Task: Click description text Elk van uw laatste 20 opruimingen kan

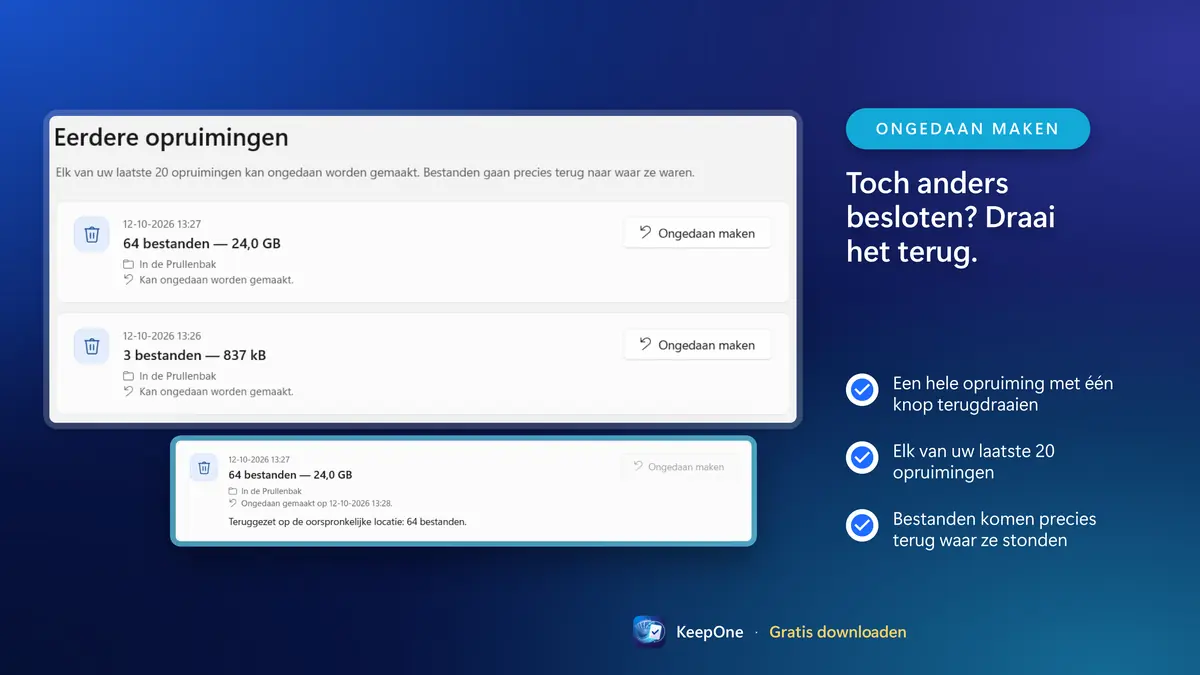Action: coord(375,172)
